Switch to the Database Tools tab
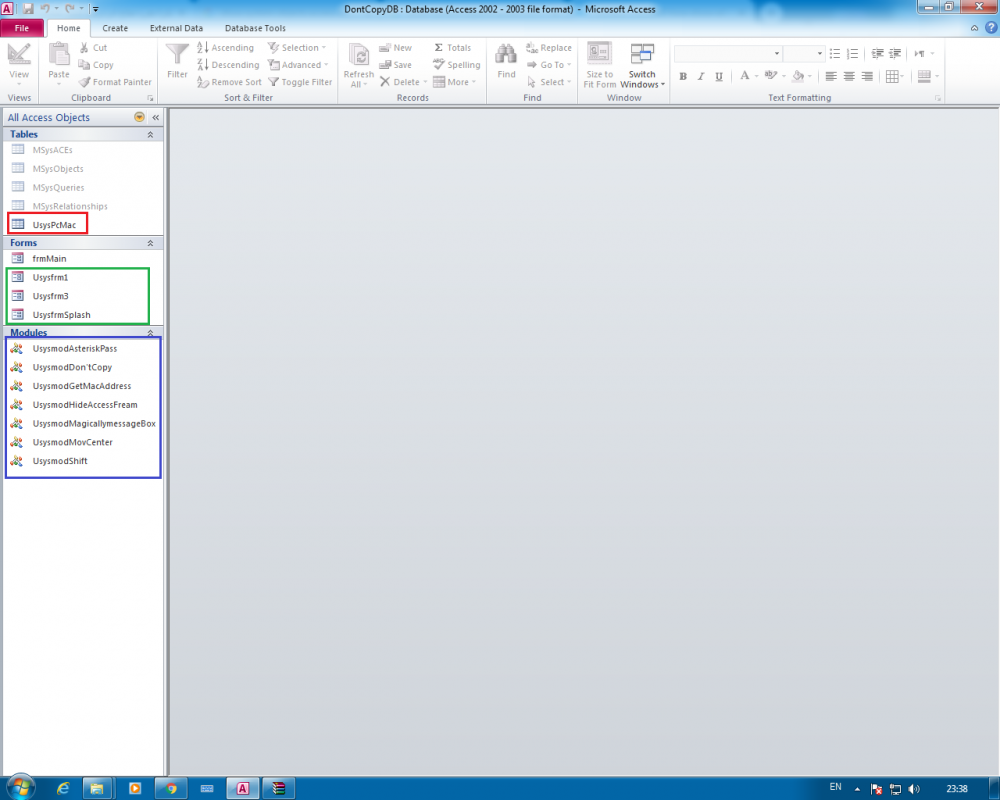The image size is (1000, 800). 255,28
